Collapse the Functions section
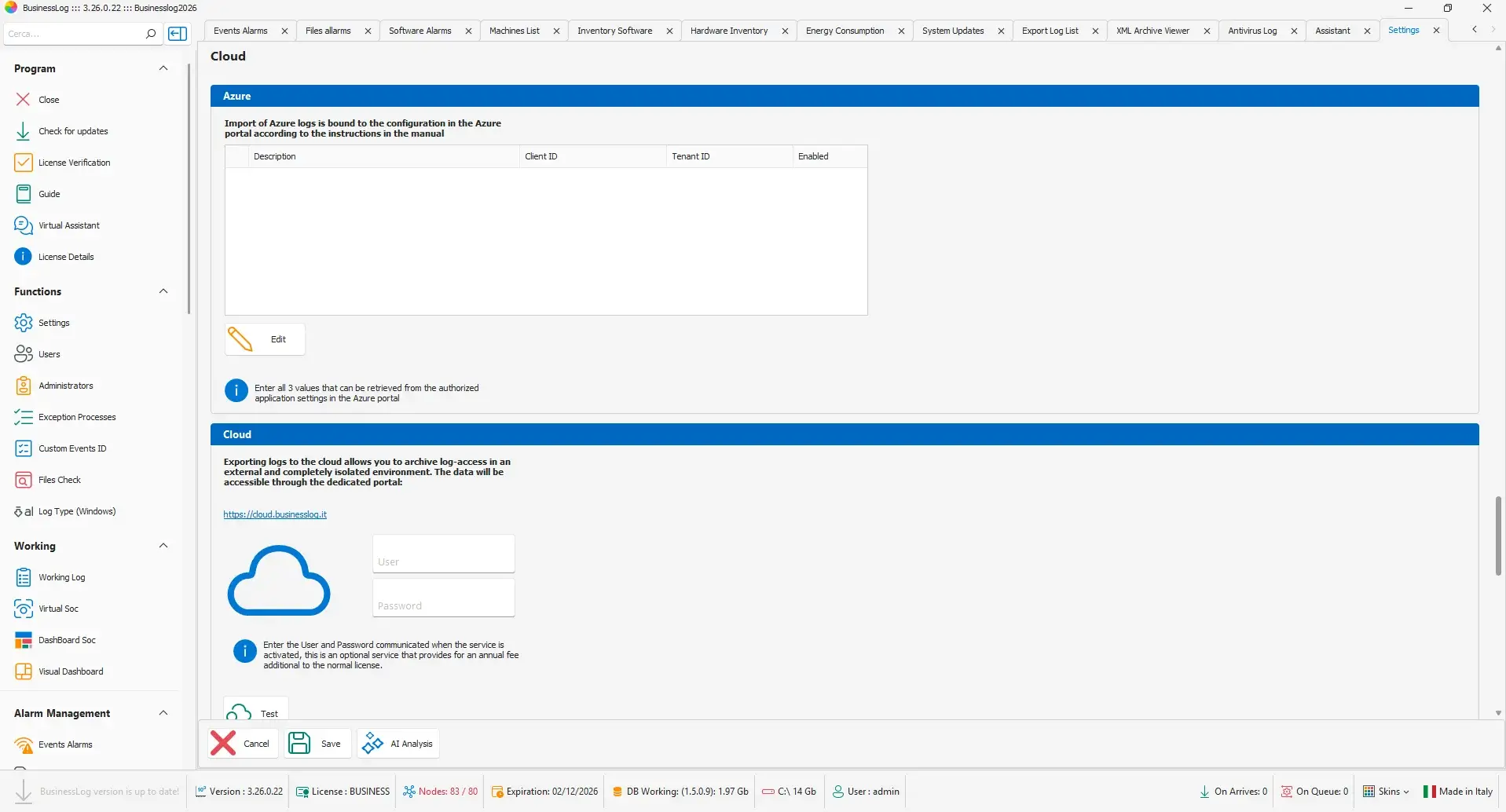Image resolution: width=1506 pixels, height=812 pixels. [x=163, y=291]
